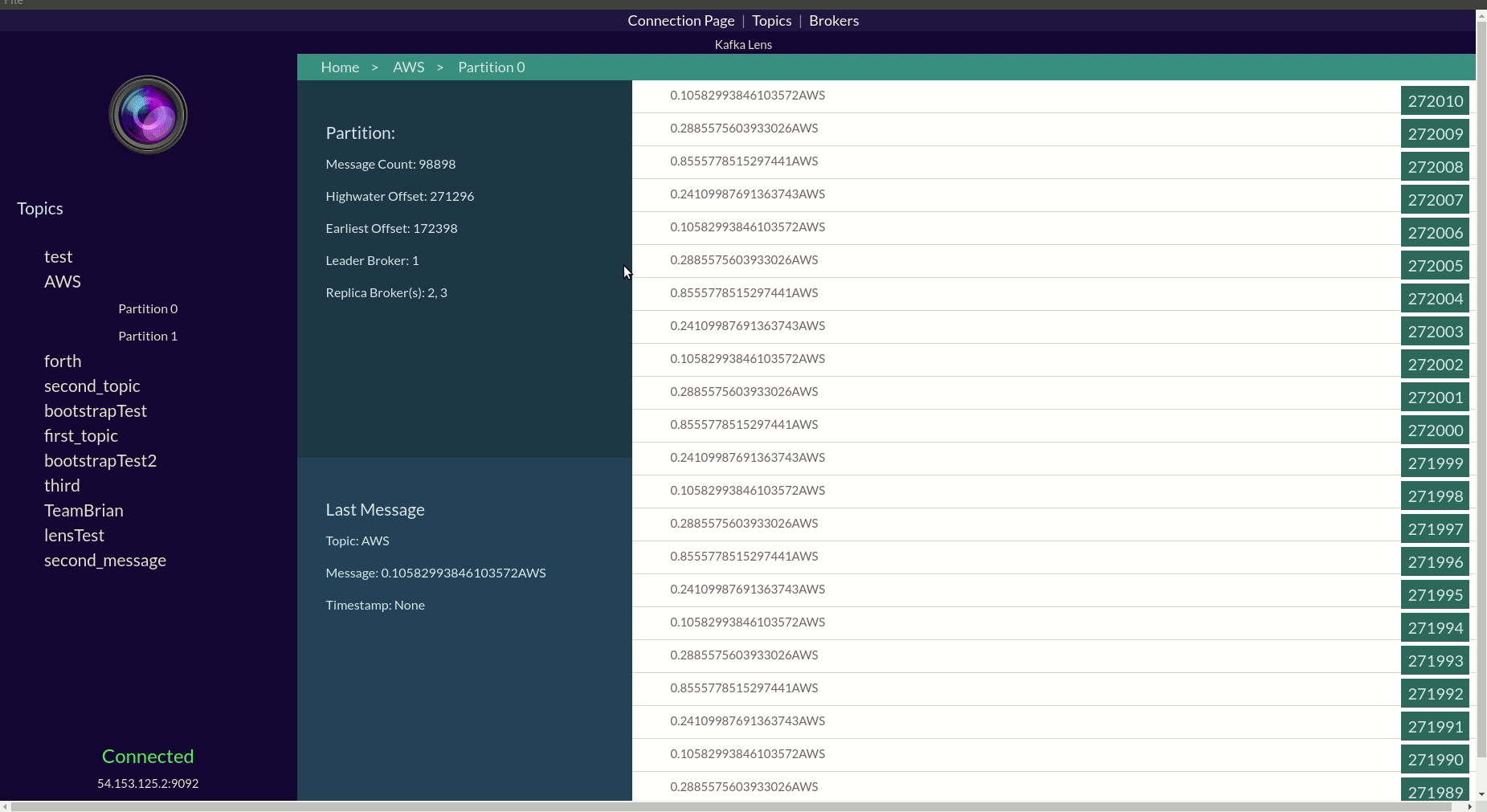Click Partition 0 in the breadcrumb
The height and width of the screenshot is (812, 1487).
pos(492,67)
